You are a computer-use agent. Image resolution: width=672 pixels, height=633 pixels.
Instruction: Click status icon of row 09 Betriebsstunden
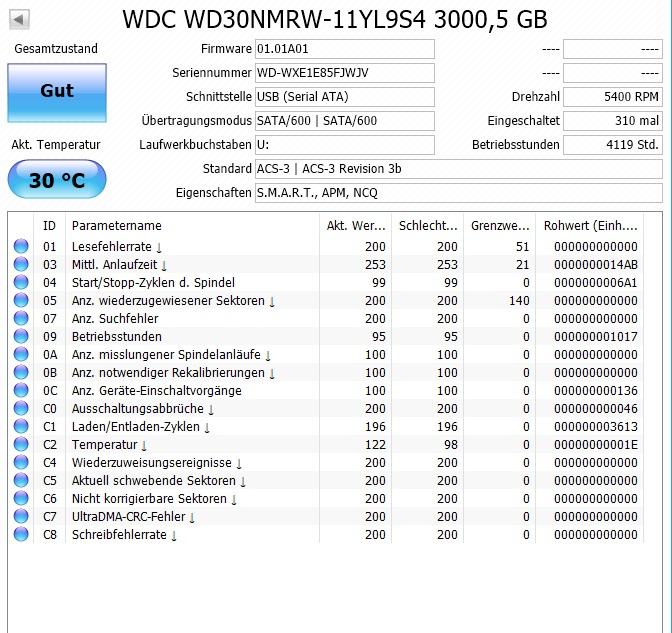(21, 336)
